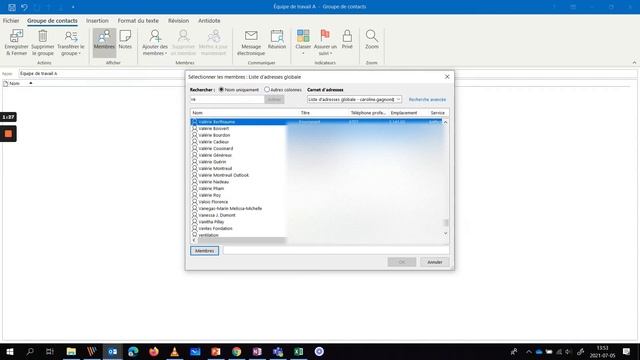The height and width of the screenshot is (360, 640).
Task: Open Excel from the taskbar
Action: click(298, 351)
